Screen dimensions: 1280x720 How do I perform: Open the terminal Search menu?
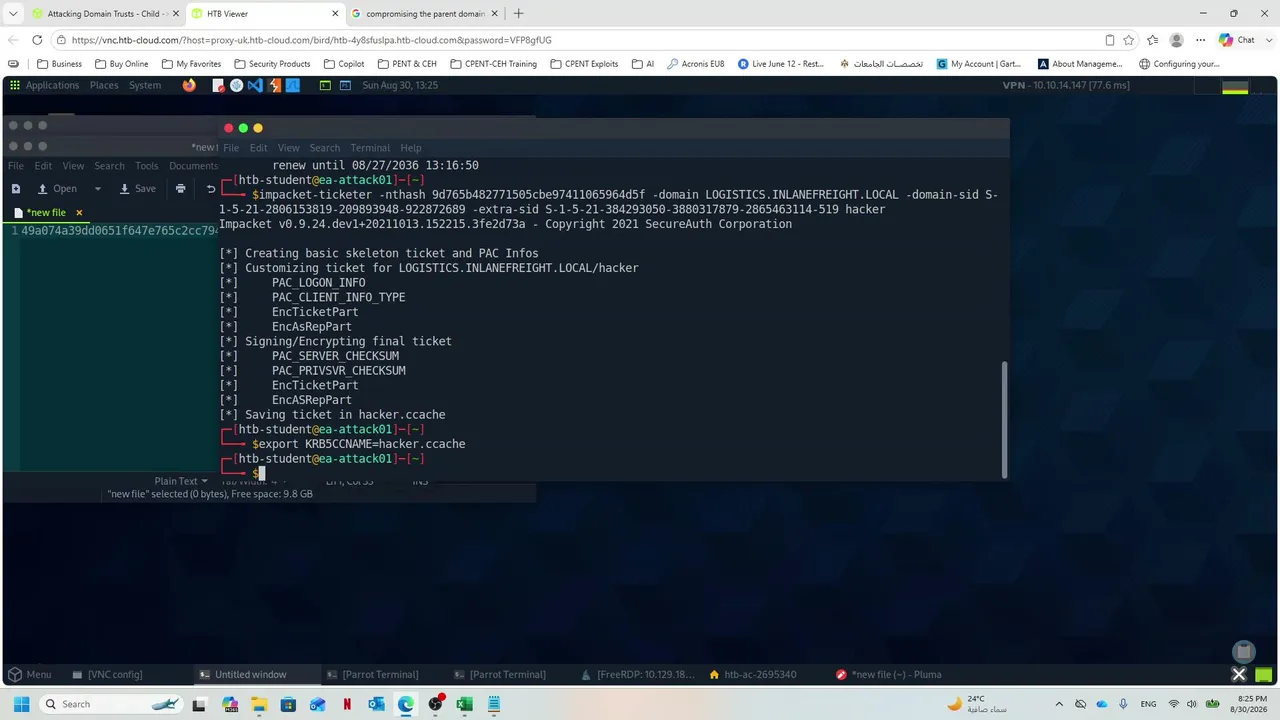[x=324, y=148]
